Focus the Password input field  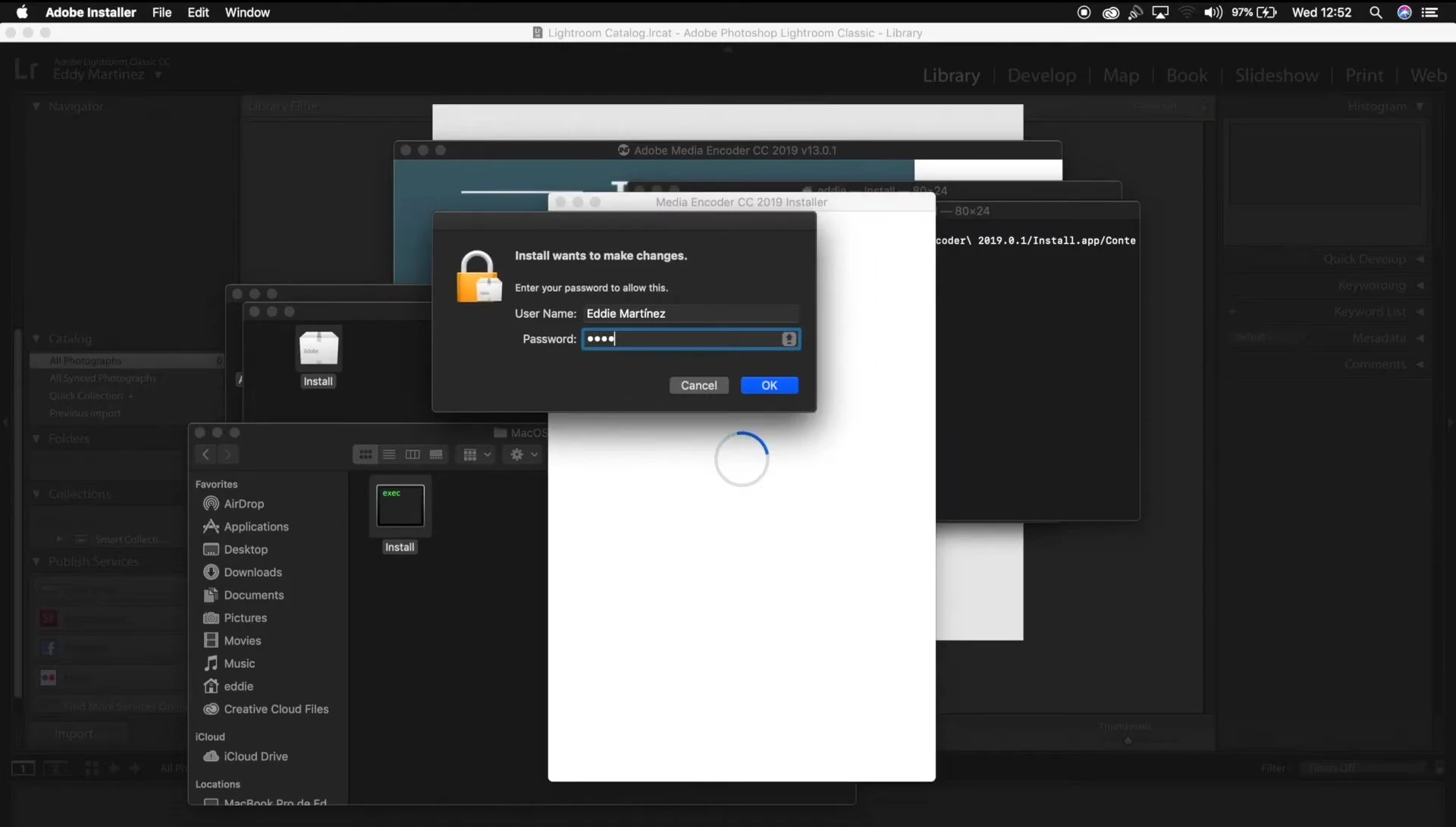[x=690, y=339]
